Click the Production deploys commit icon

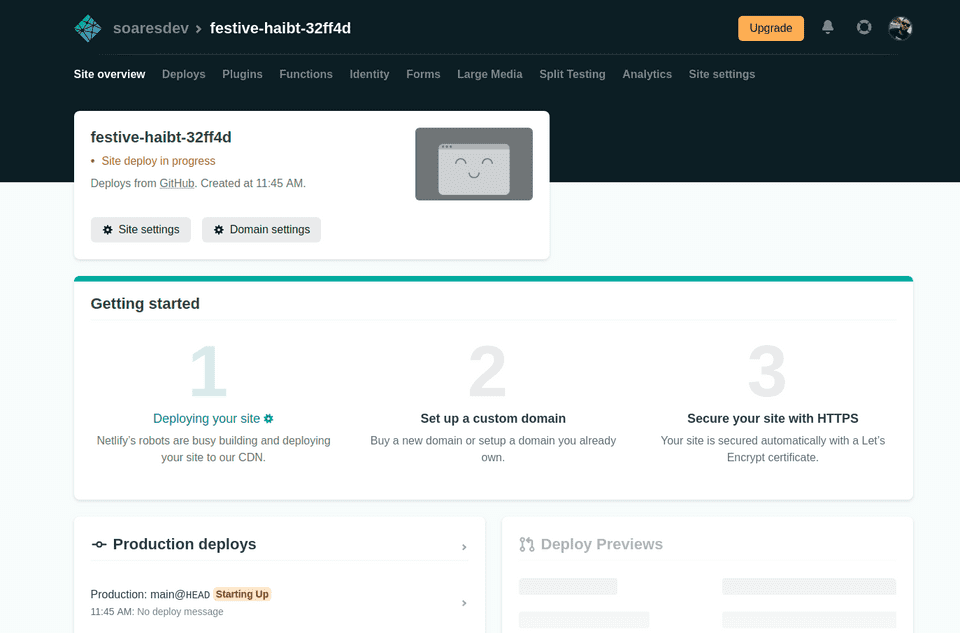tap(99, 545)
